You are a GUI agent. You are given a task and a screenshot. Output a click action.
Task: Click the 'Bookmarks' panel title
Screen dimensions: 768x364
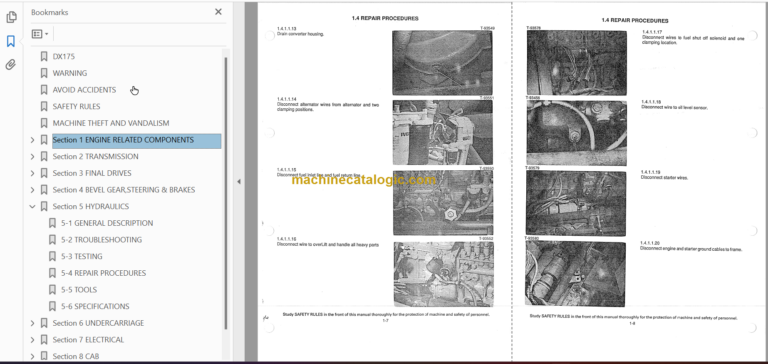[x=49, y=12]
